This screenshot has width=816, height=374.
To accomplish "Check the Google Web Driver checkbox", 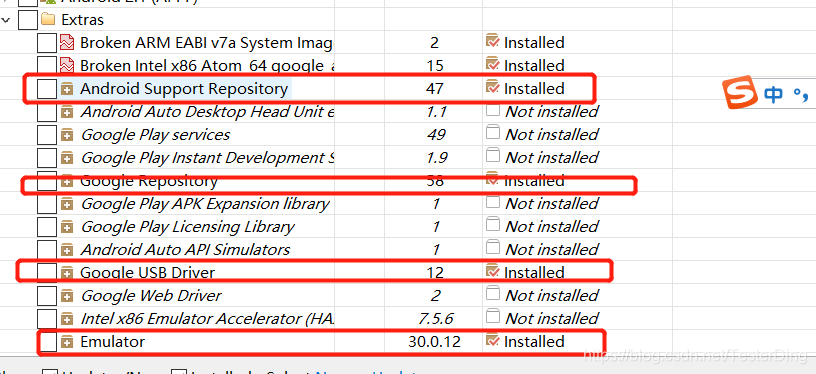I will click(47, 295).
